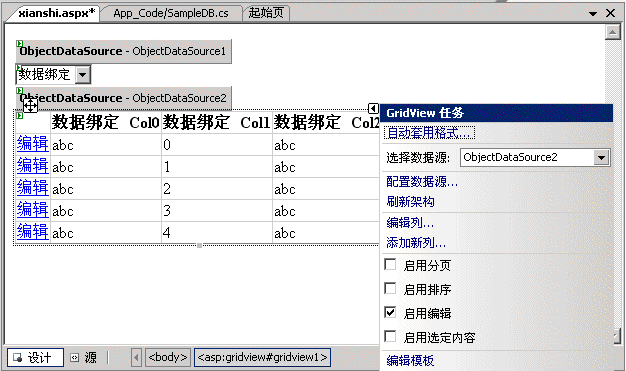The width and height of the screenshot is (626, 371).
Task: Uncheck the 启用编辑 checkbox
Action: click(390, 312)
